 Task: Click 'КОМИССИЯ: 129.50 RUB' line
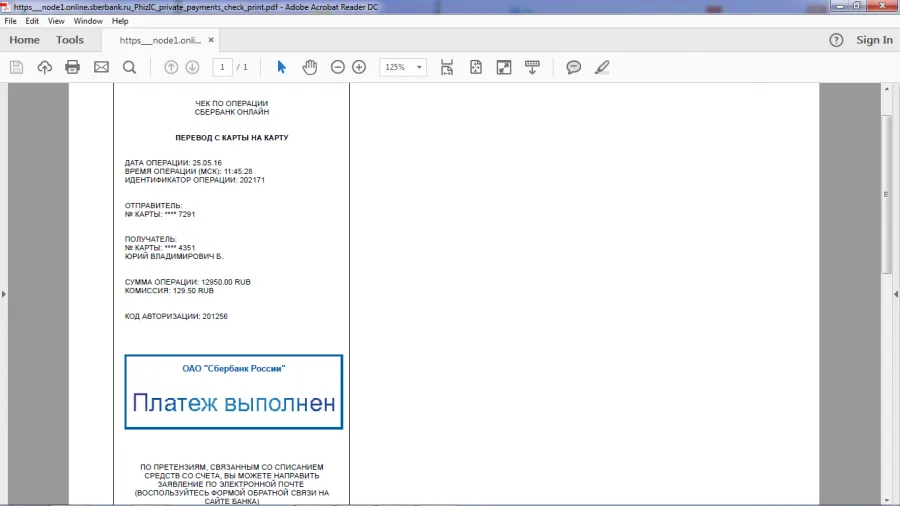[169, 291]
